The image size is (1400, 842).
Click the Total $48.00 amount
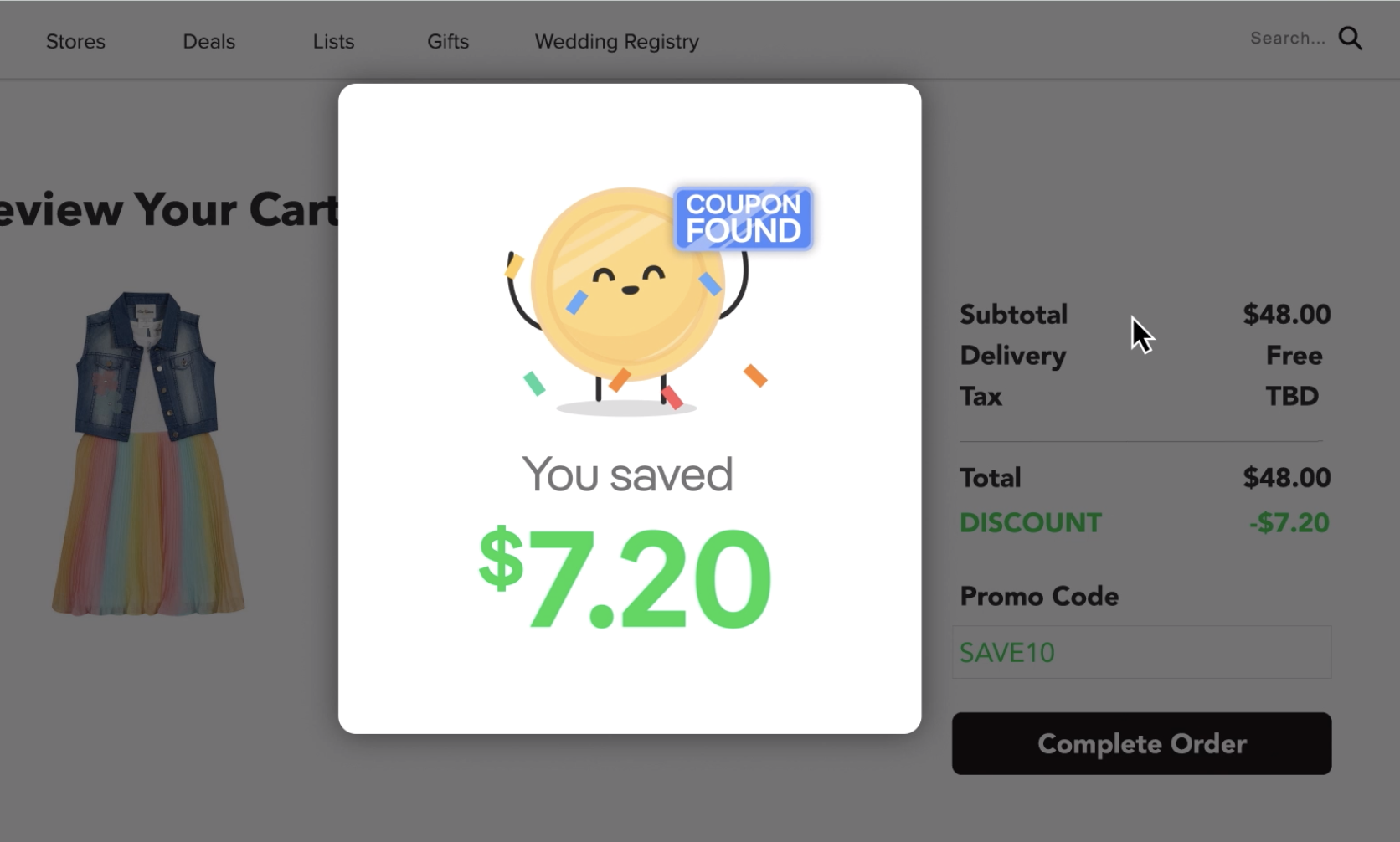coord(1287,477)
